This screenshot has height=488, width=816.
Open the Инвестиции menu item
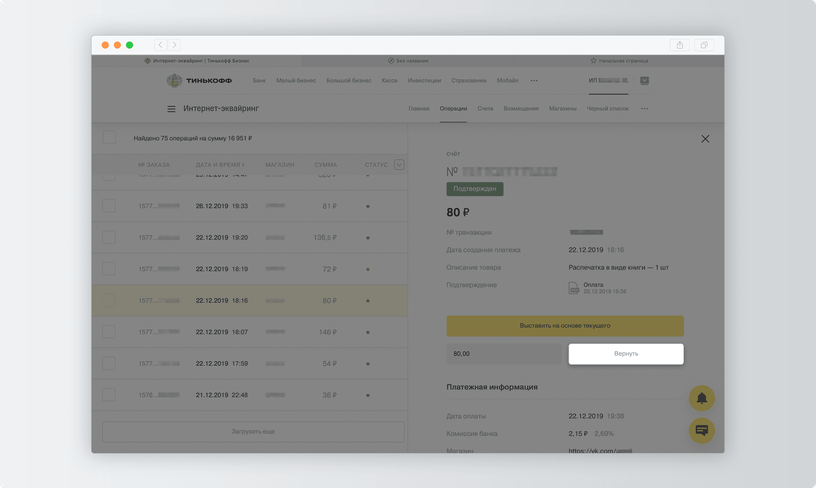424,81
